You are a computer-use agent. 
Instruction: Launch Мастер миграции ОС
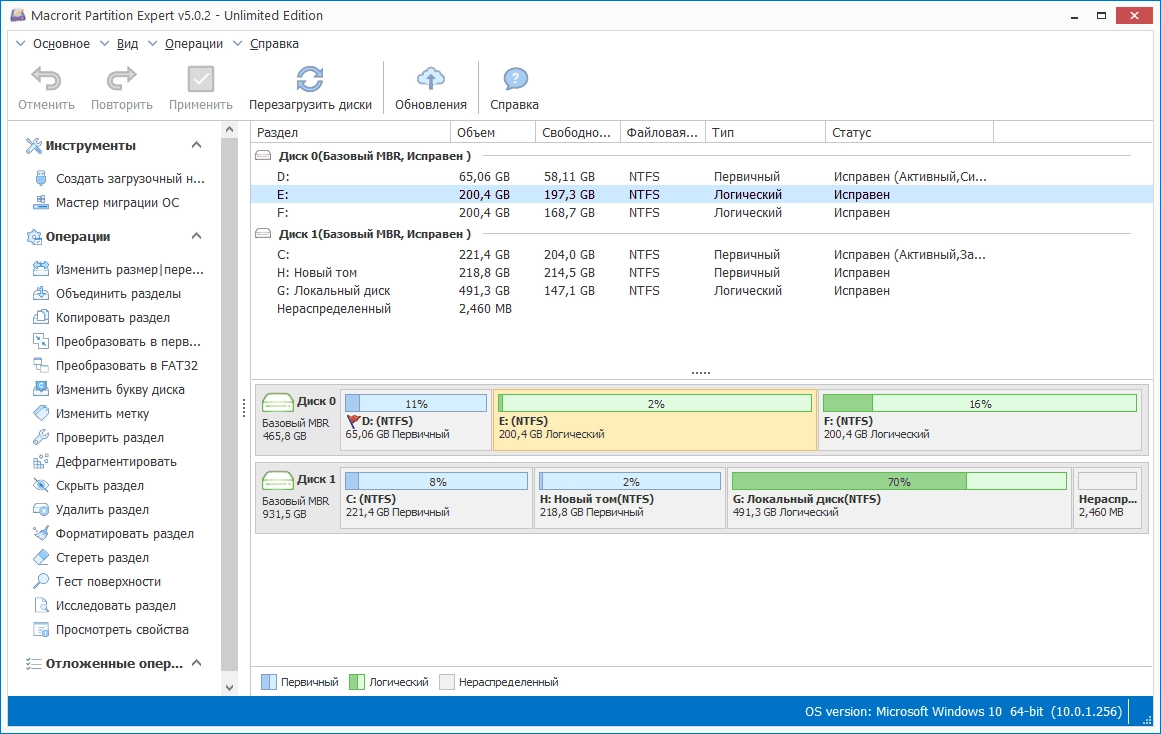pos(107,202)
